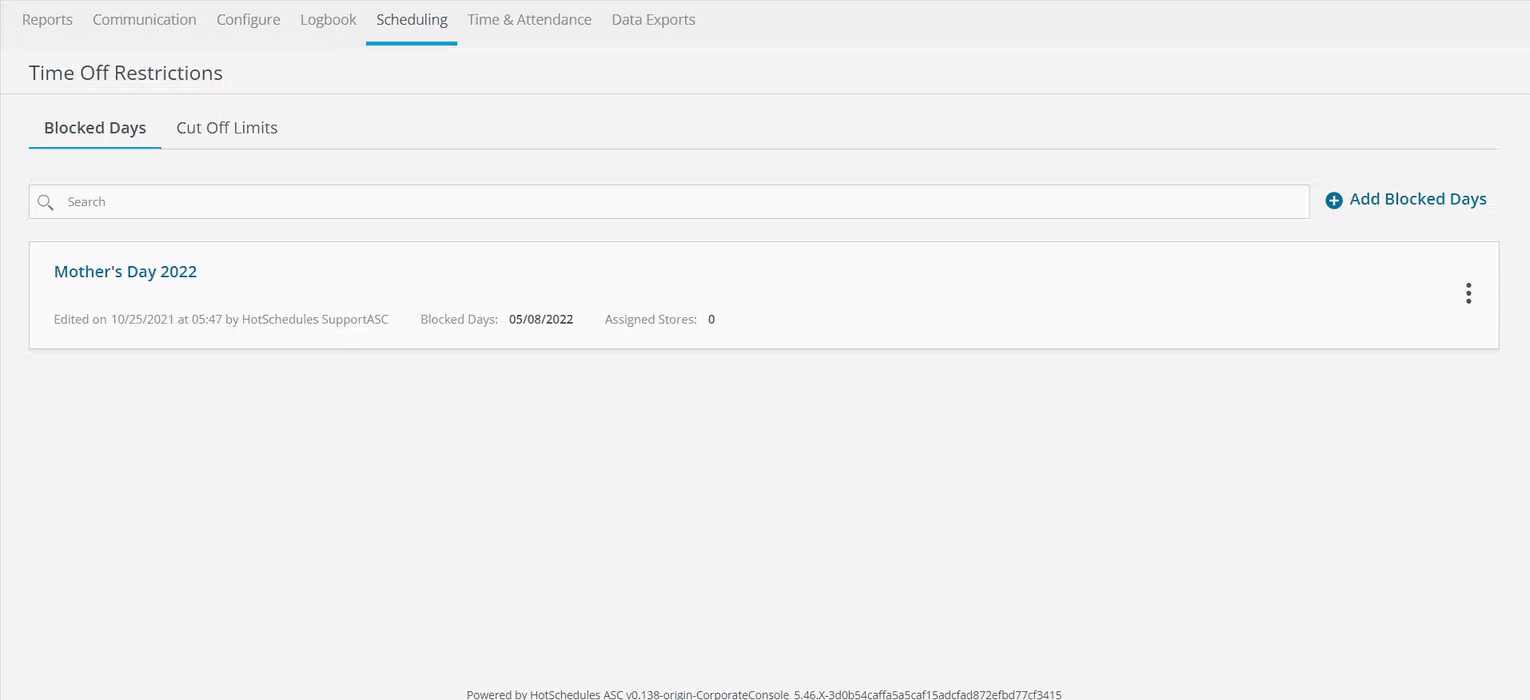
Task: Open the Reports menu
Action: pos(47,20)
